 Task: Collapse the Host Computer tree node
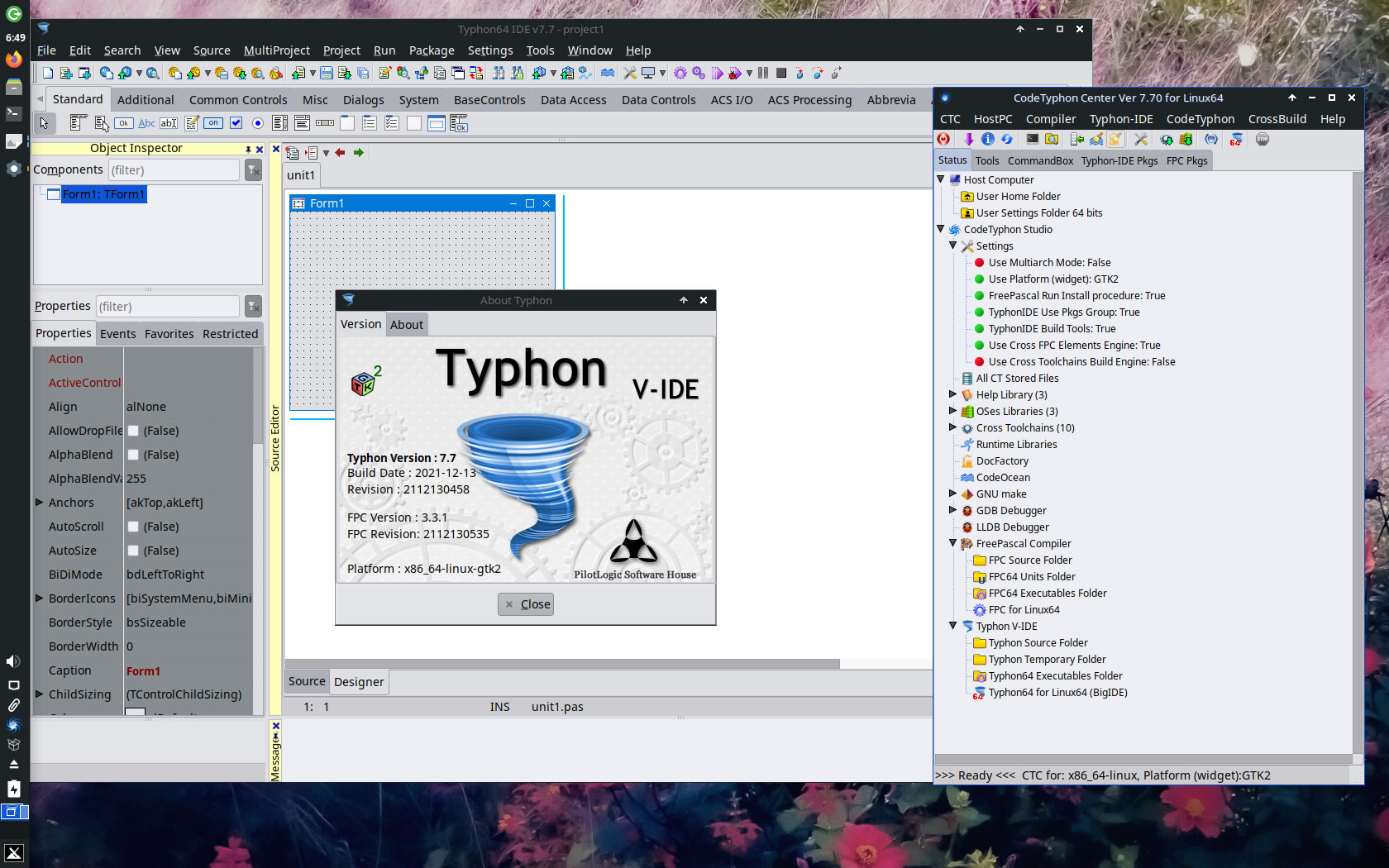pyautogui.click(x=941, y=179)
